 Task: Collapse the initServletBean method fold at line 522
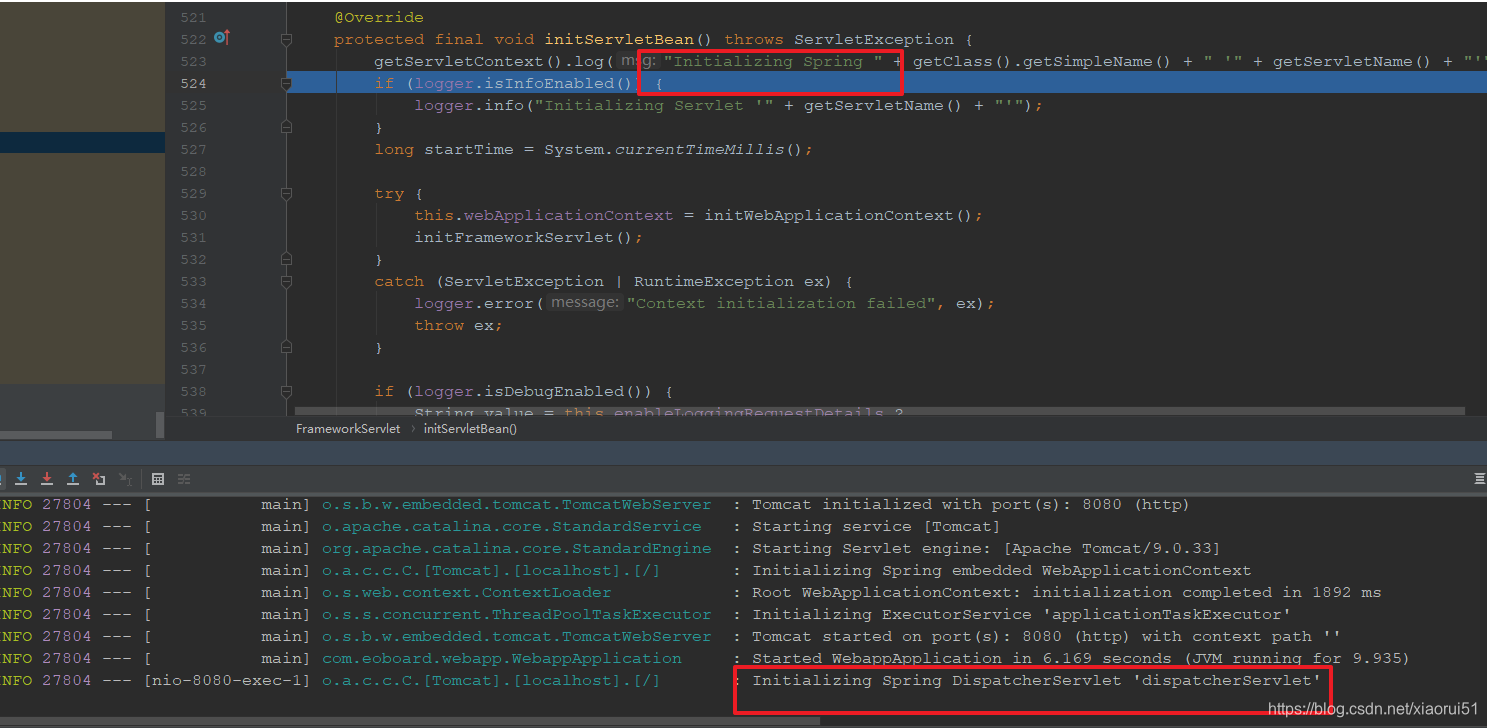287,39
